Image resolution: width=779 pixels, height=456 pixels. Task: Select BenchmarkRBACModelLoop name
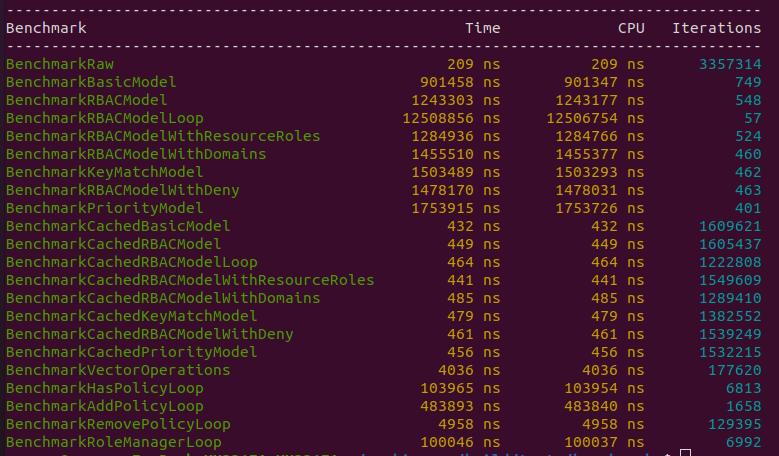(x=105, y=118)
